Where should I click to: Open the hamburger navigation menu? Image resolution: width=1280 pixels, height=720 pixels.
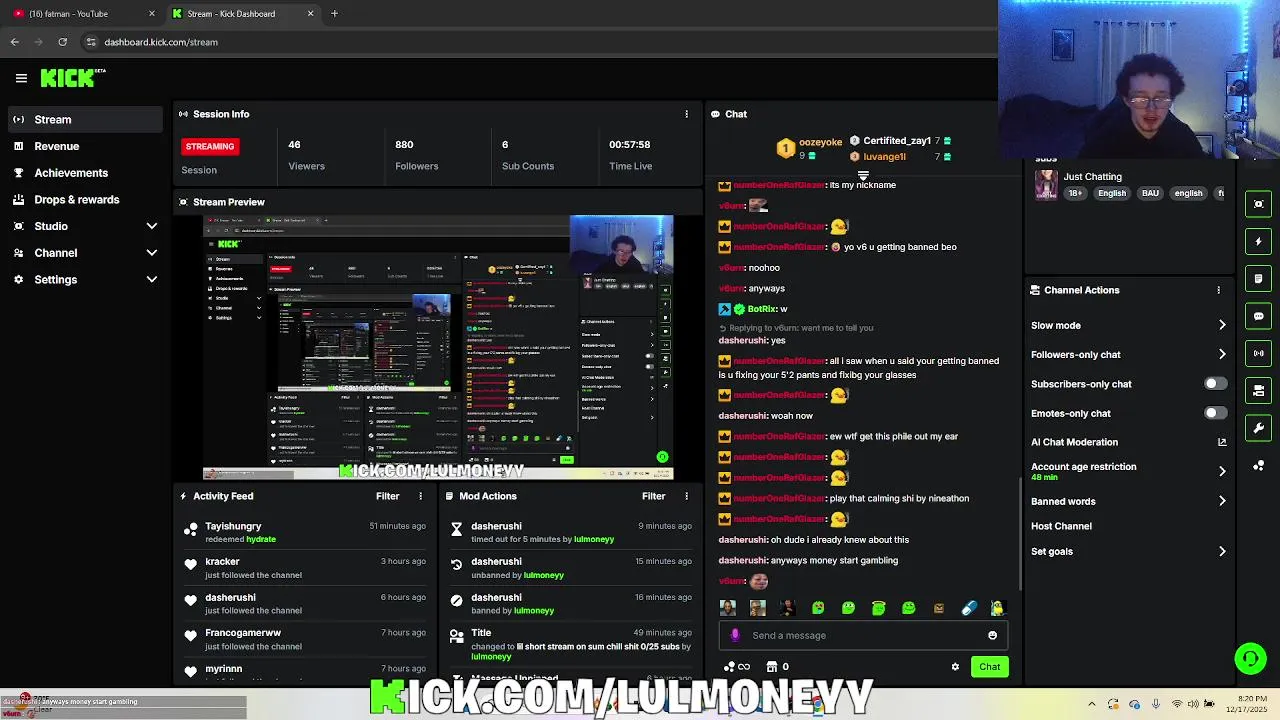[21, 78]
